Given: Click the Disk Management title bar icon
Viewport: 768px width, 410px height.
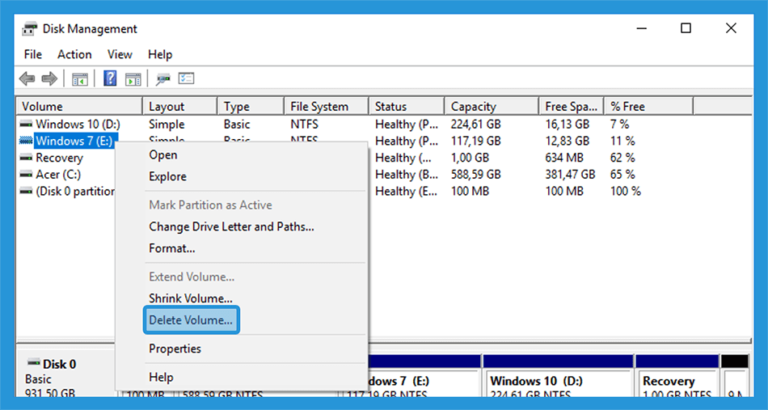Looking at the screenshot, I should 30,29.
